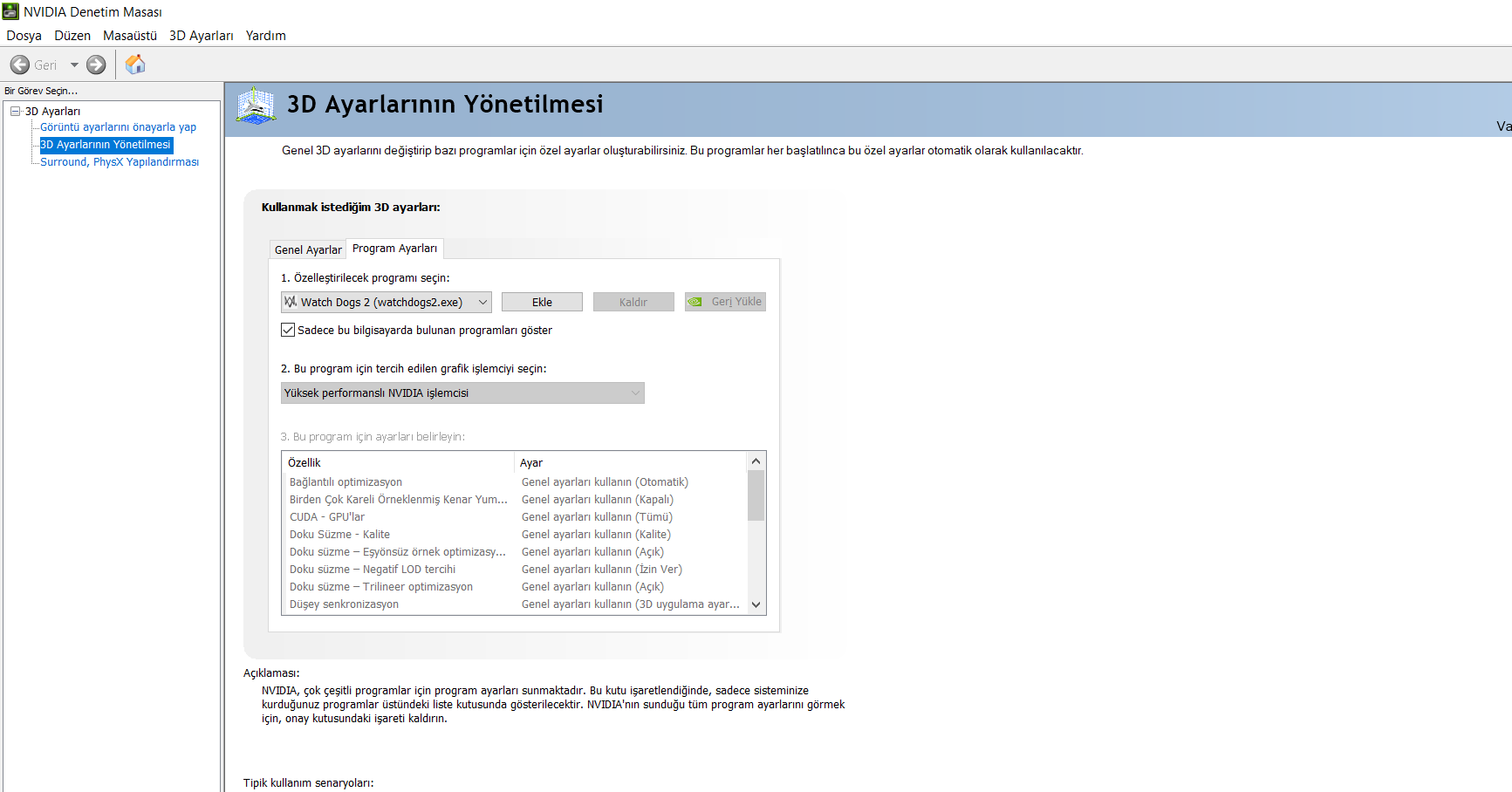The image size is (1512, 792).
Task: Click the NVIDIA logo on Geri Yükle
Action: tap(695, 302)
